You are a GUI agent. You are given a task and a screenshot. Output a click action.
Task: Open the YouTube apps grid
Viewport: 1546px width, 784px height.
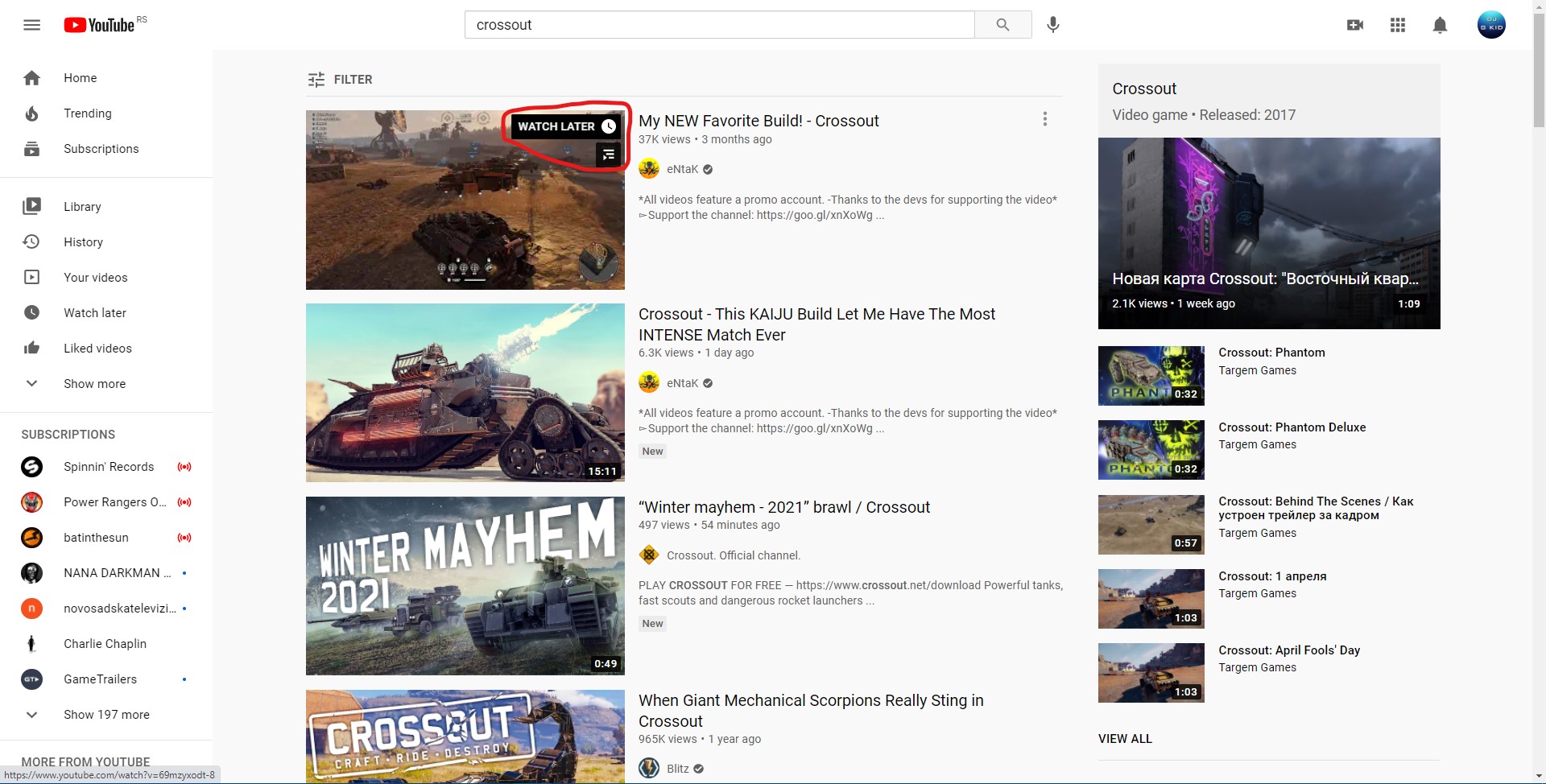coord(1398,25)
